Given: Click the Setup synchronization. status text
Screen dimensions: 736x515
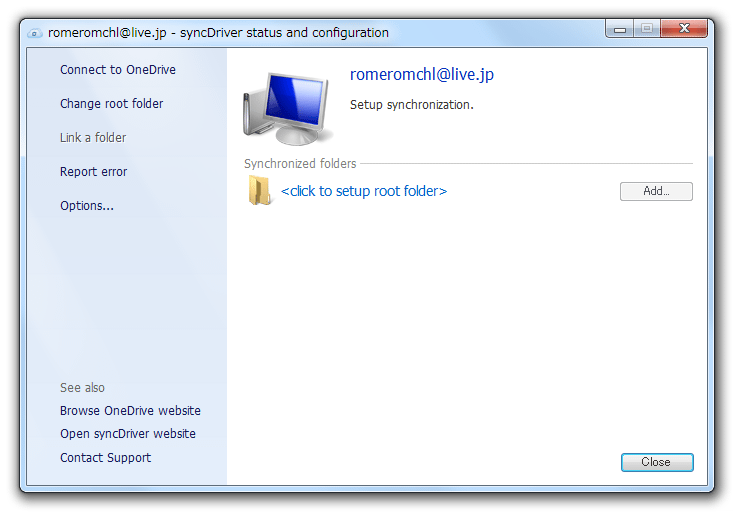Looking at the screenshot, I should click(412, 105).
